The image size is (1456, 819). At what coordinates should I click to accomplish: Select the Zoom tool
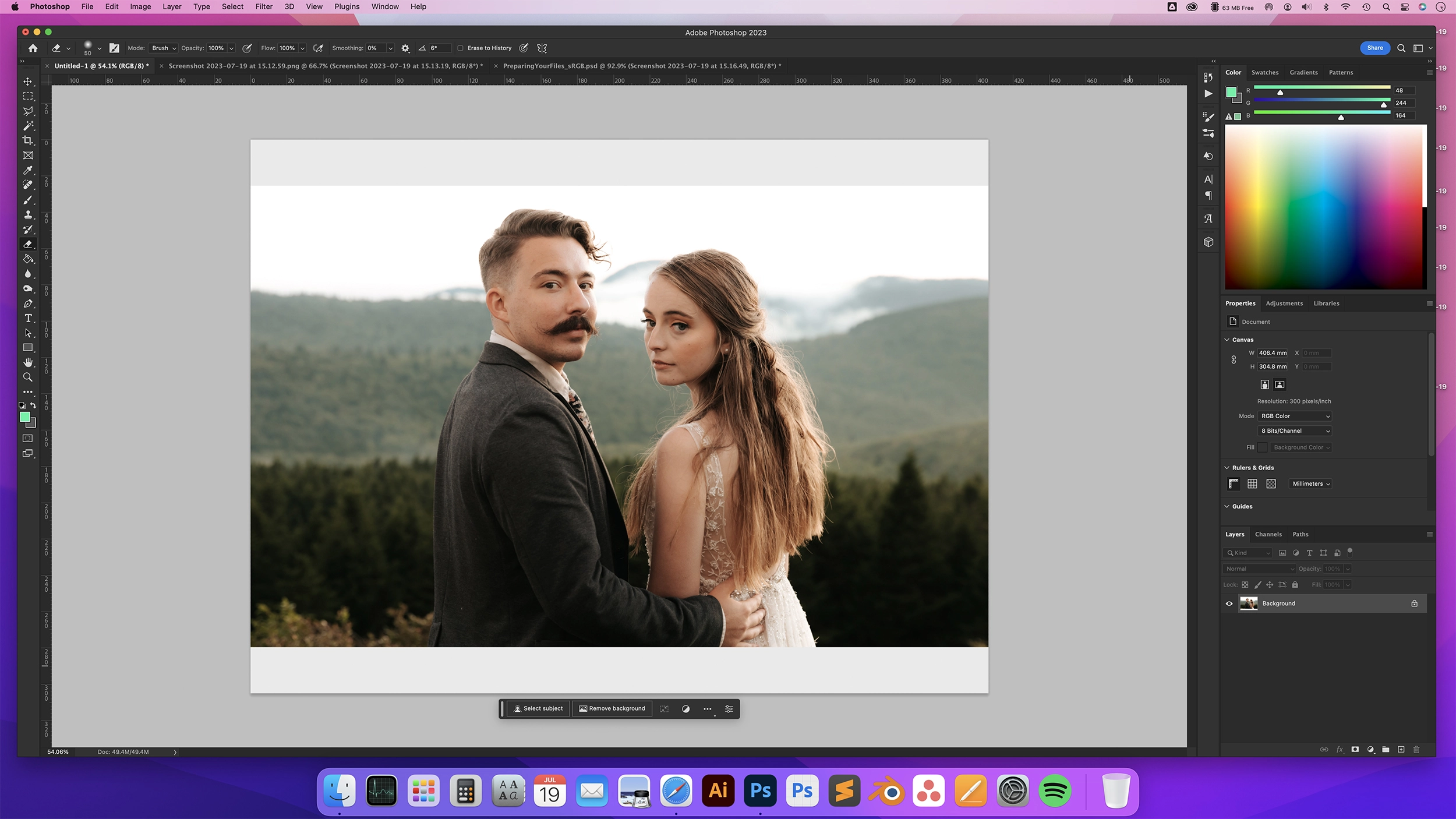point(27,377)
